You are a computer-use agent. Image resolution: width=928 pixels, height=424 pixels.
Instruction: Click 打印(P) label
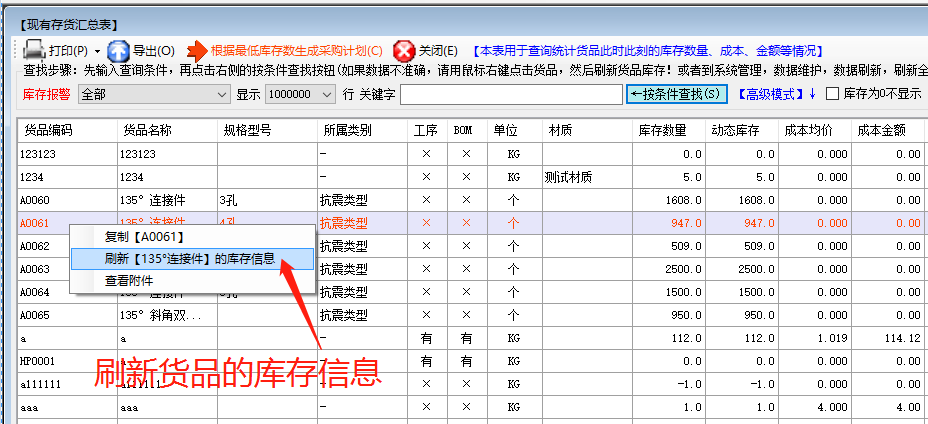[x=68, y=51]
